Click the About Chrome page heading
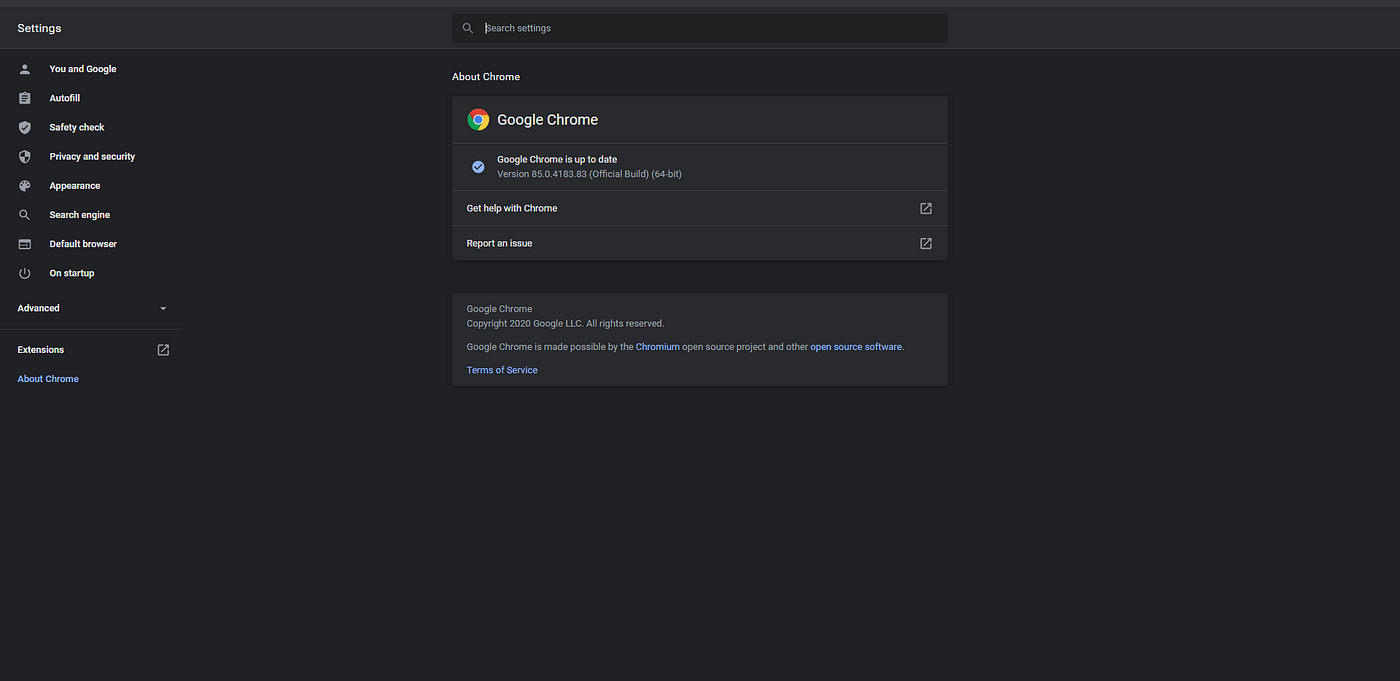Image resolution: width=1400 pixels, height=681 pixels. point(486,77)
